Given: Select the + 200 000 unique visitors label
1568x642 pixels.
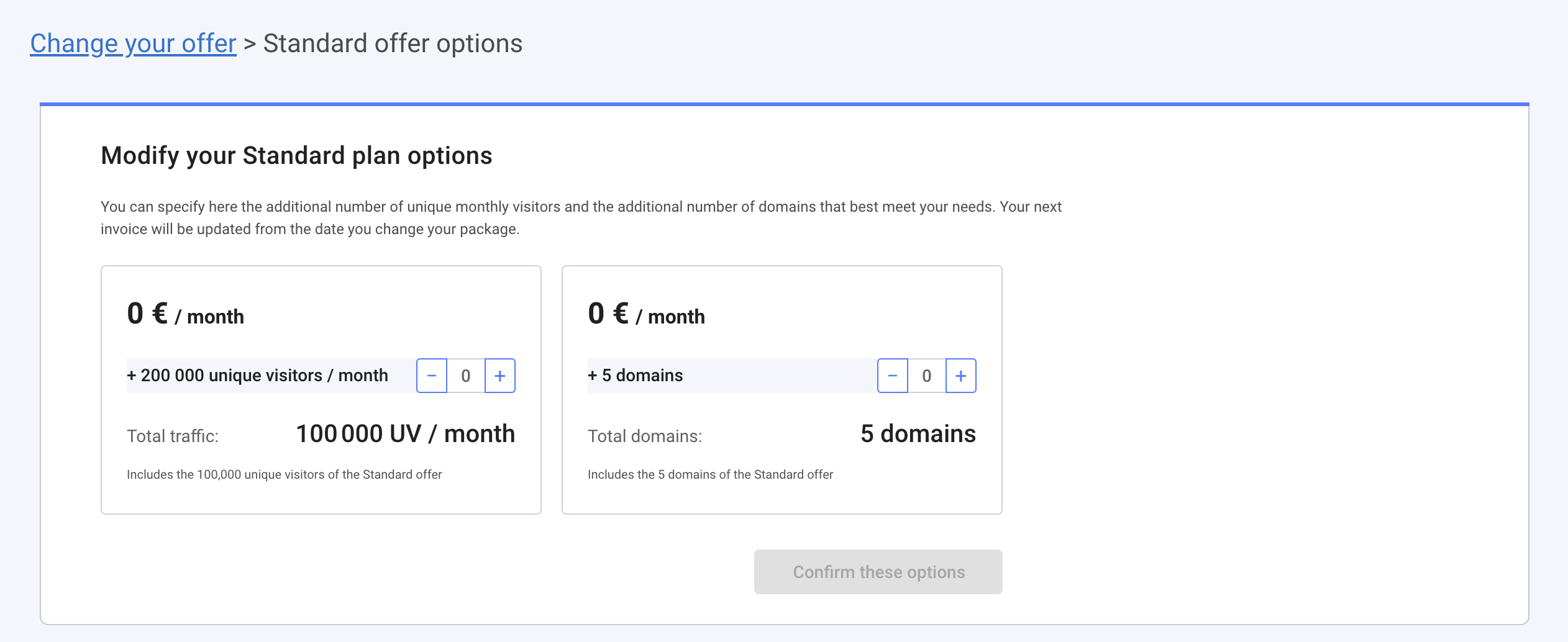Looking at the screenshot, I should (x=257, y=376).
